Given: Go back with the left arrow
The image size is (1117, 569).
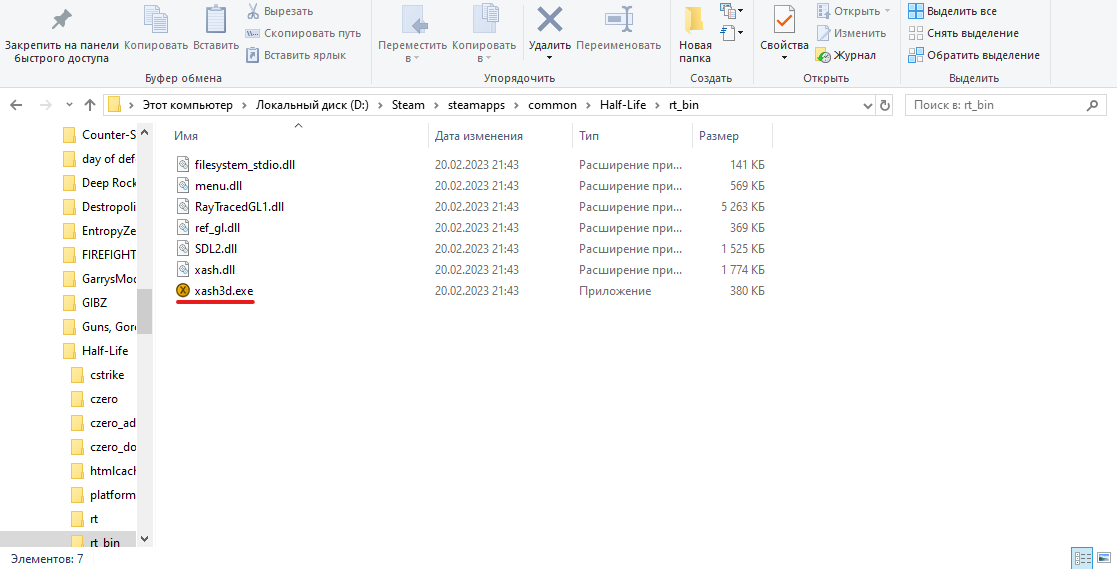Looking at the screenshot, I should coord(16,105).
